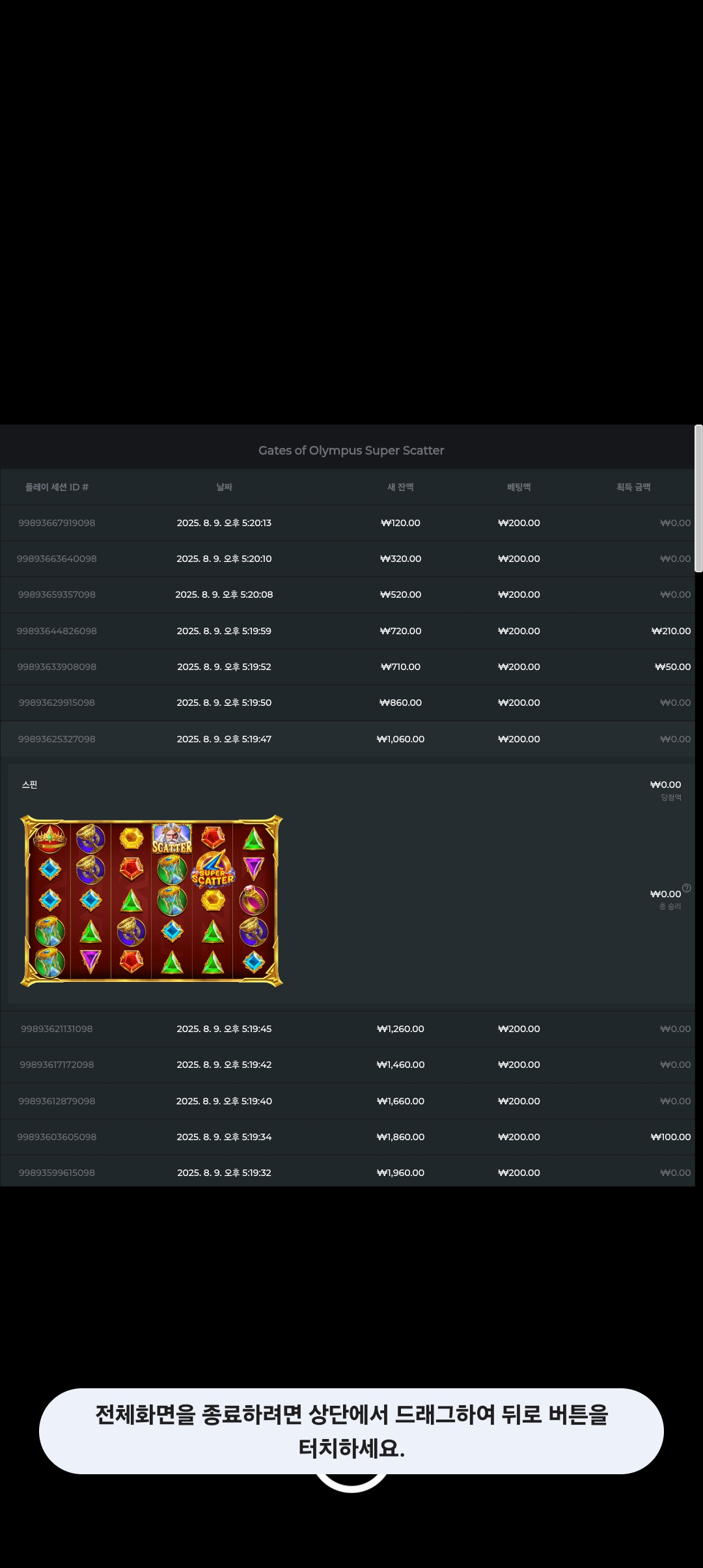Click the 플레이 세션 ID # column header
Viewport: 703px width, 1568px height.
click(57, 487)
